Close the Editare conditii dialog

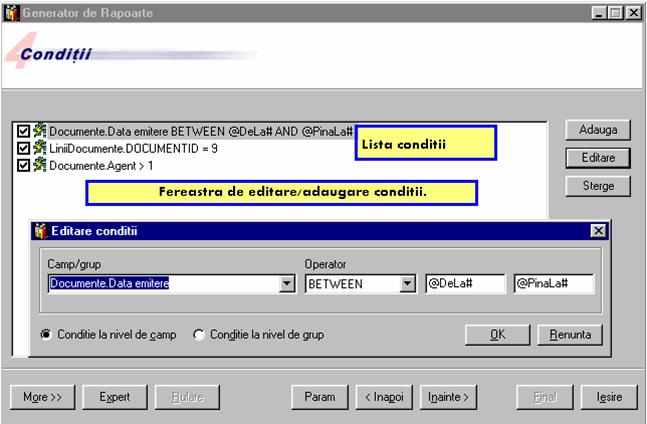(x=598, y=232)
